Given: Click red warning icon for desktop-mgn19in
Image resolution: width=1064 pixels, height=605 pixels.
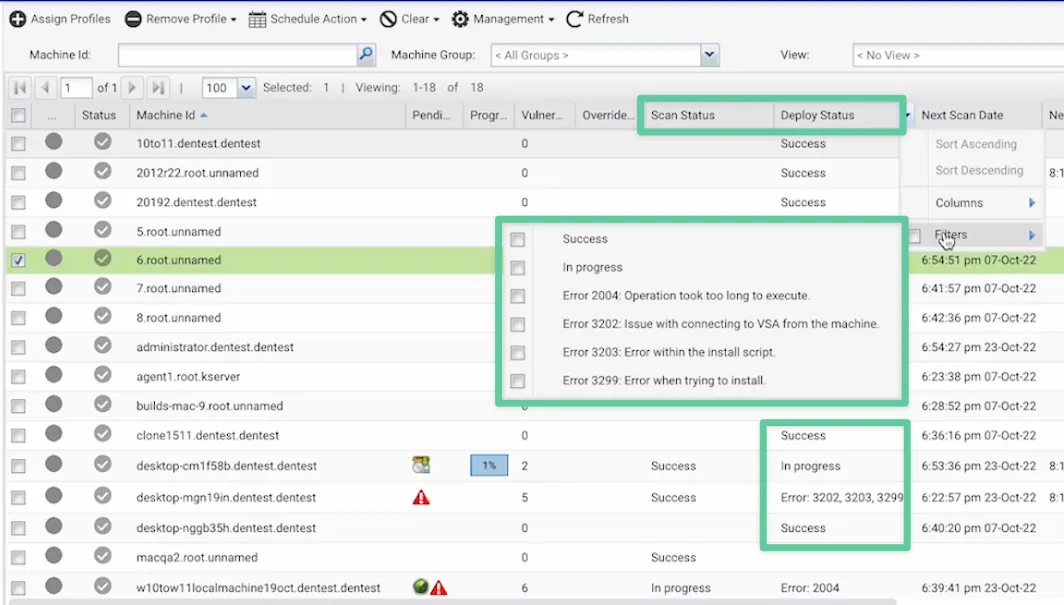Looking at the screenshot, I should click(421, 497).
